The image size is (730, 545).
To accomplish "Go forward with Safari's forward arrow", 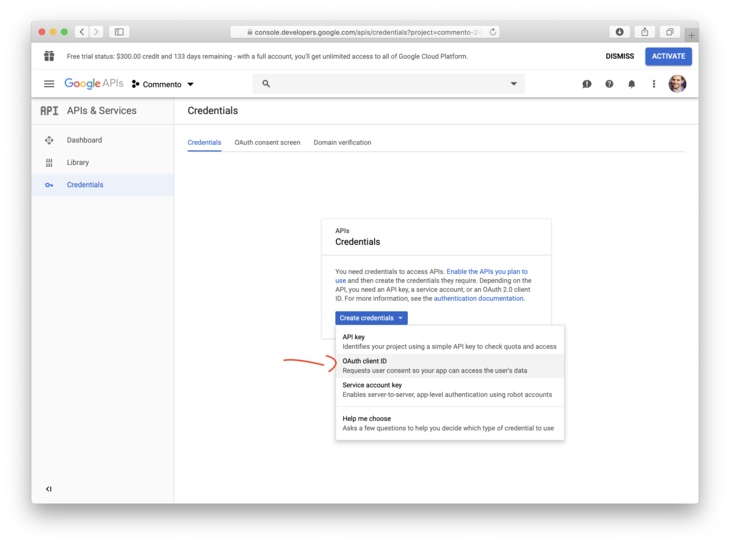I will (96, 32).
